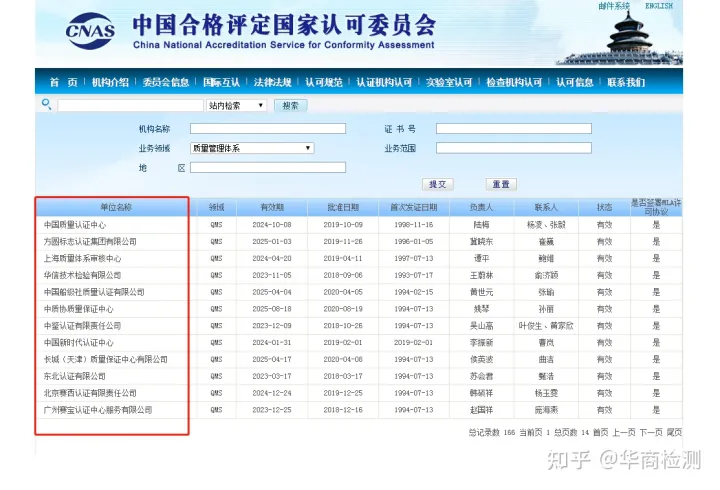
Task: Click the 2024-10-08 validity date cell
Action: 272,225
